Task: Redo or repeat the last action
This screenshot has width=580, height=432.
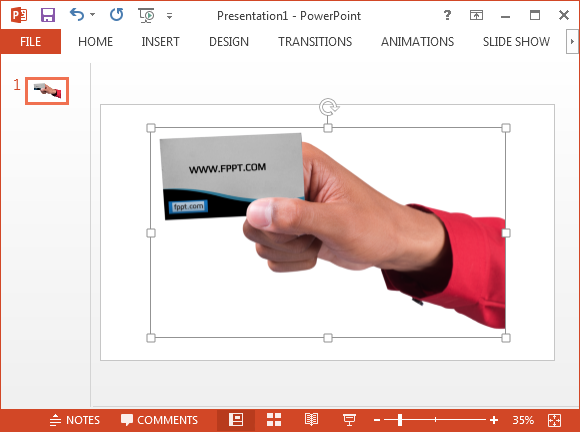Action: tap(117, 15)
